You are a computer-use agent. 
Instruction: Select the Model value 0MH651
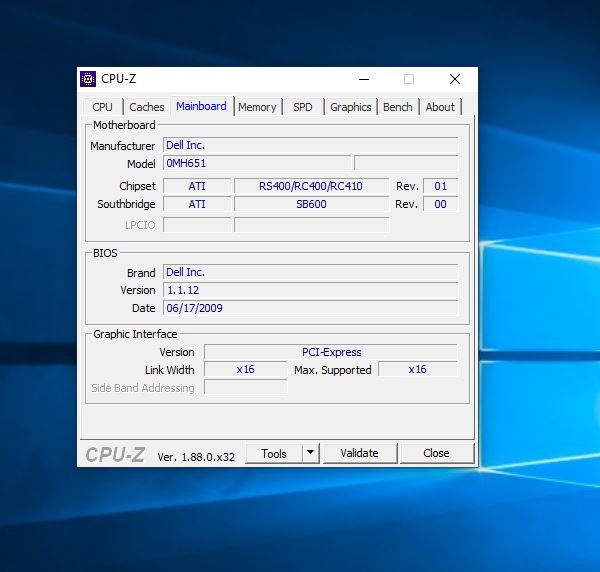257,163
